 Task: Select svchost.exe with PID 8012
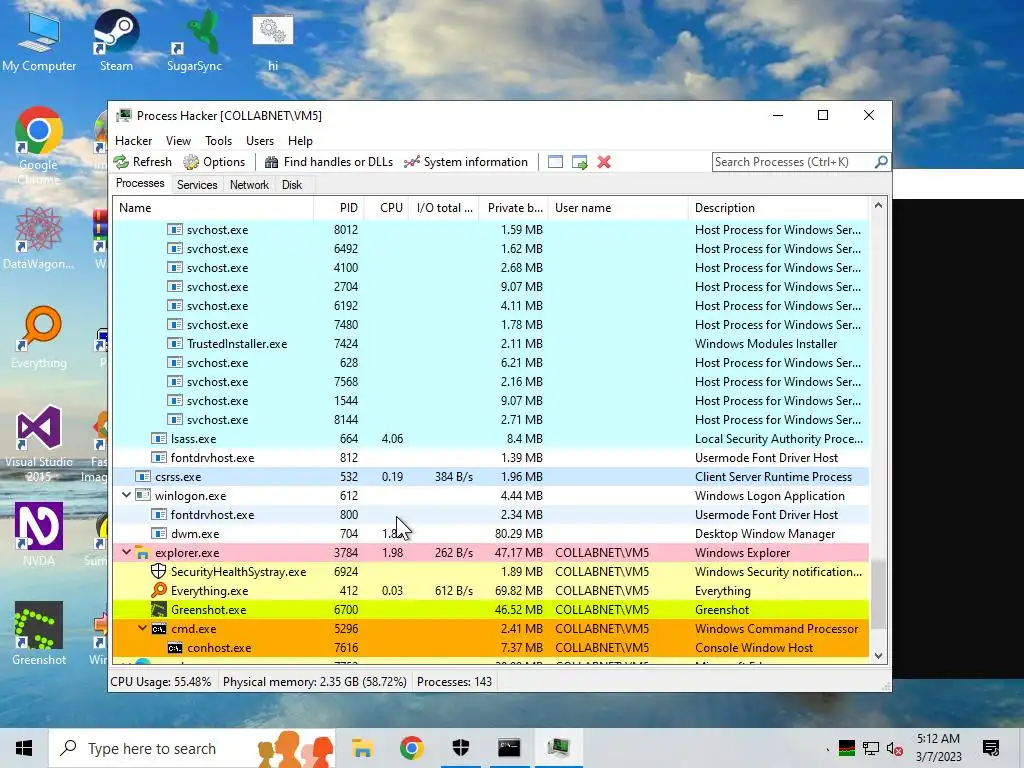pos(490,230)
